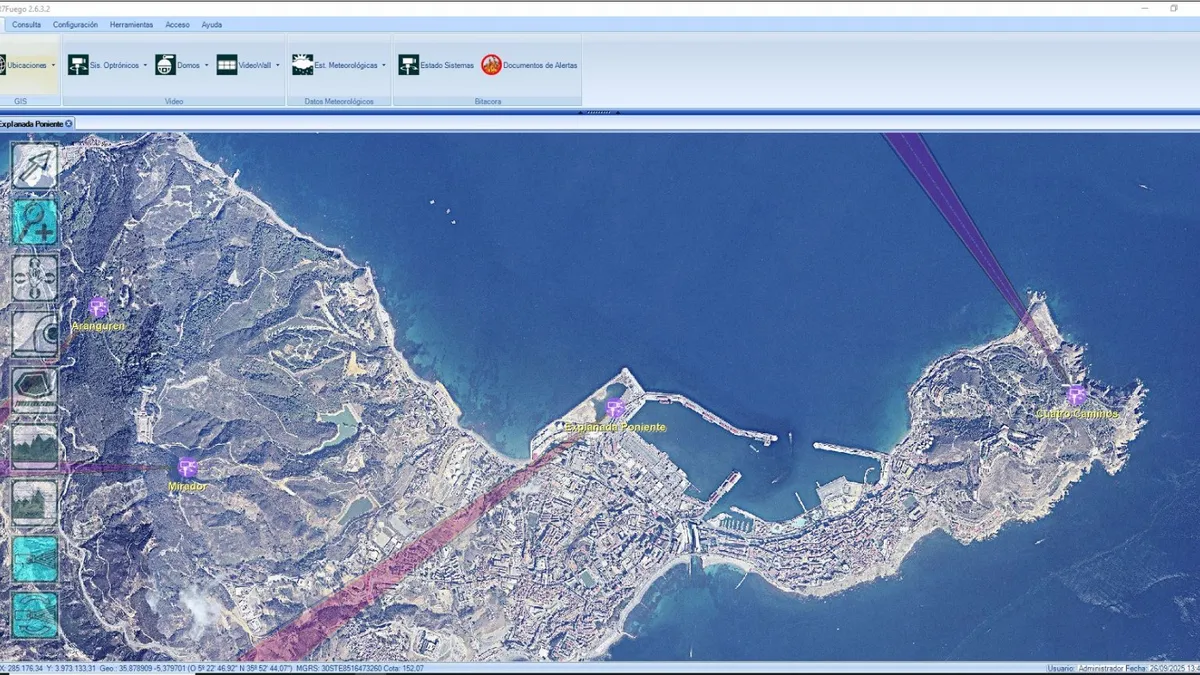Viewport: 1200px width, 675px height.
Task: Select the pan navigation tool in map toolbar
Action: 35,278
